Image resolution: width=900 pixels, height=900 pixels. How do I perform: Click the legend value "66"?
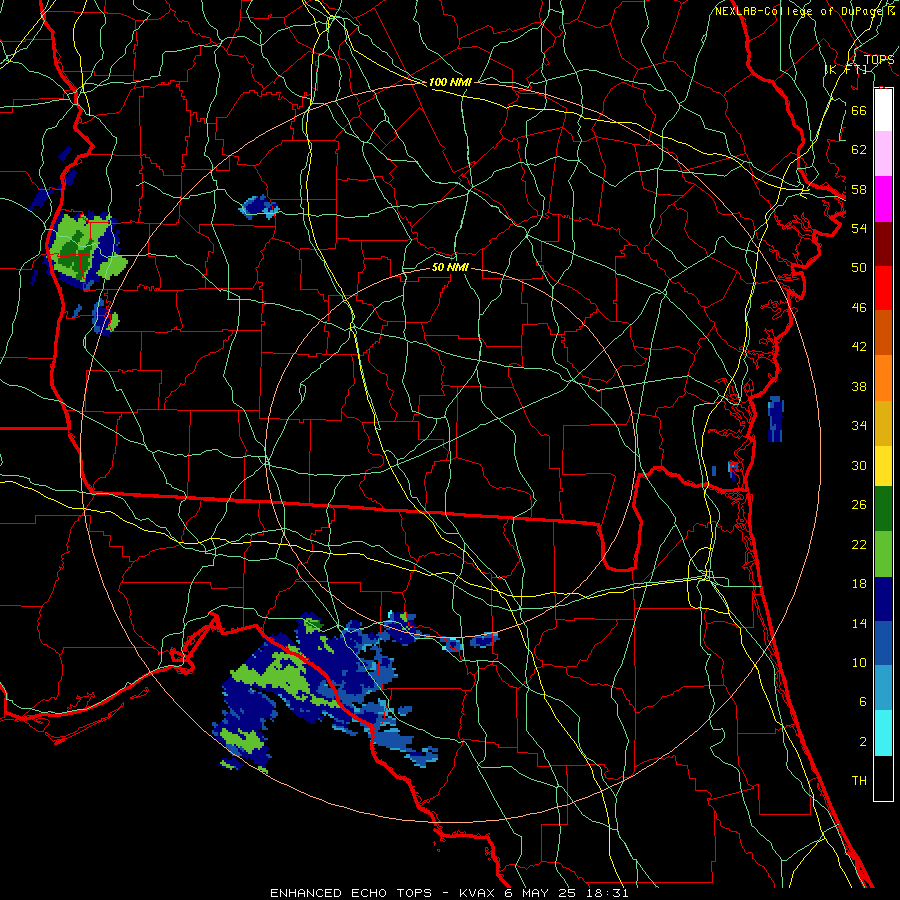pyautogui.click(x=859, y=110)
